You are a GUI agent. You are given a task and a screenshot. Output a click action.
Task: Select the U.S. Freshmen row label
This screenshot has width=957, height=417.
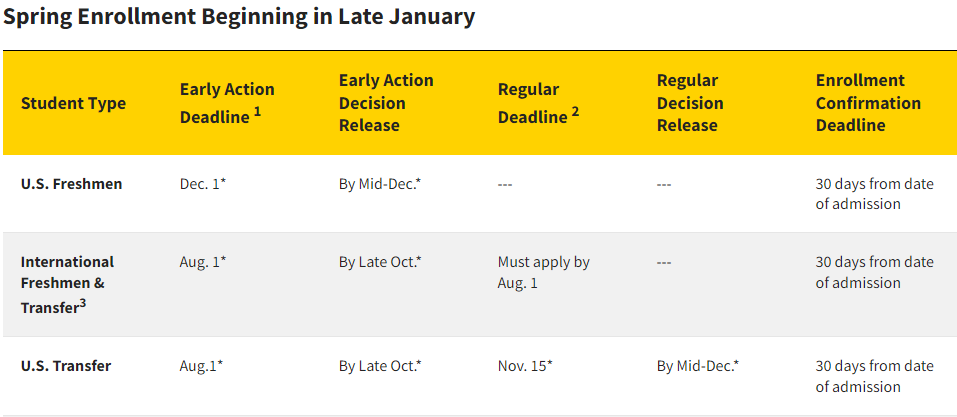click(x=71, y=184)
